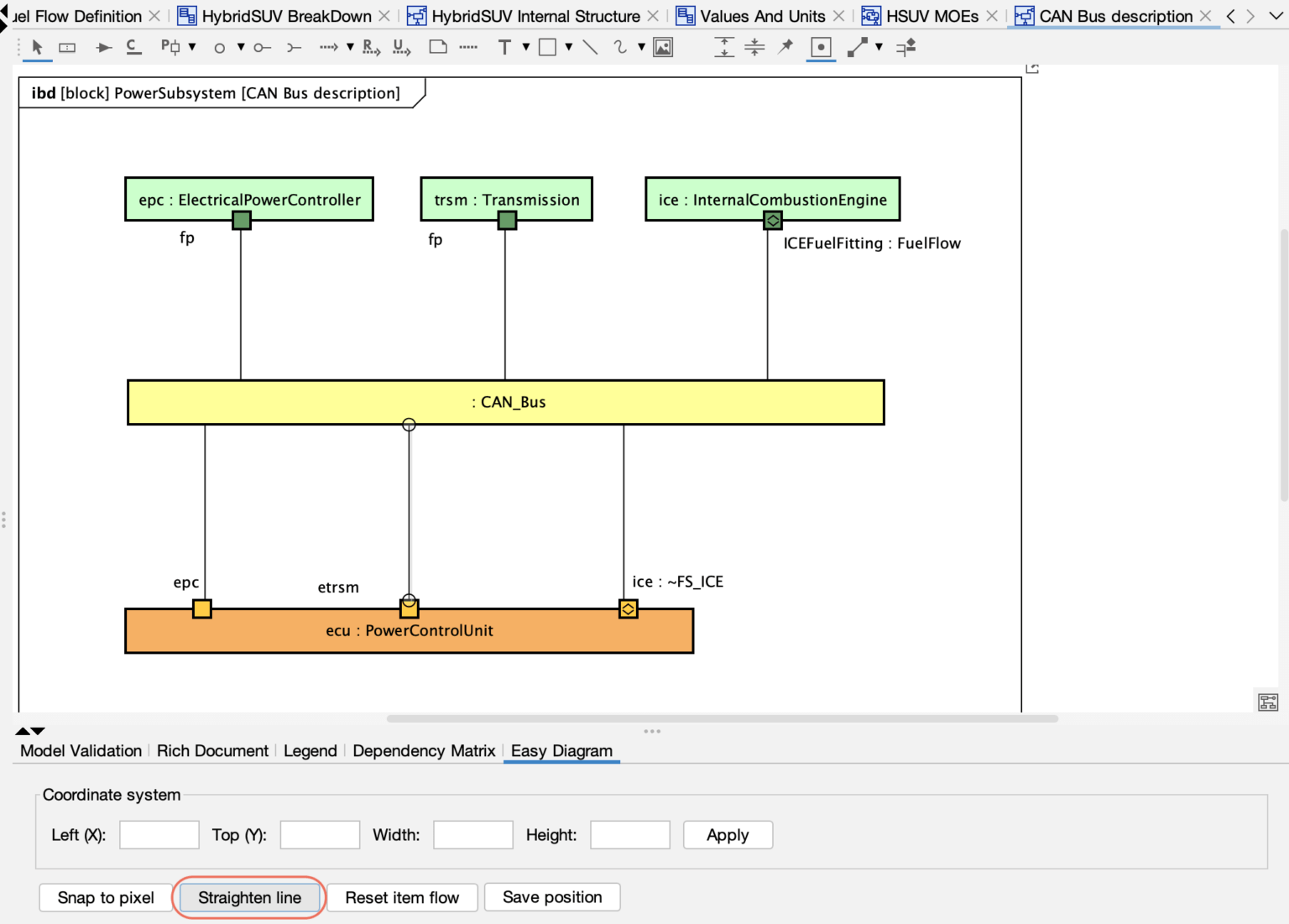Open the rectangle shape dropdown
1289x924 pixels.
[569, 48]
